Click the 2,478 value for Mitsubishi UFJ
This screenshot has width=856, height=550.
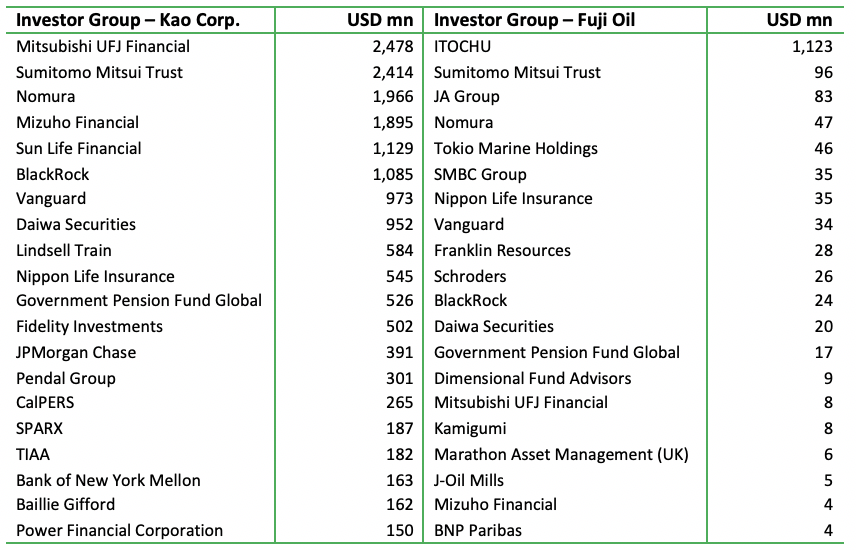click(392, 46)
